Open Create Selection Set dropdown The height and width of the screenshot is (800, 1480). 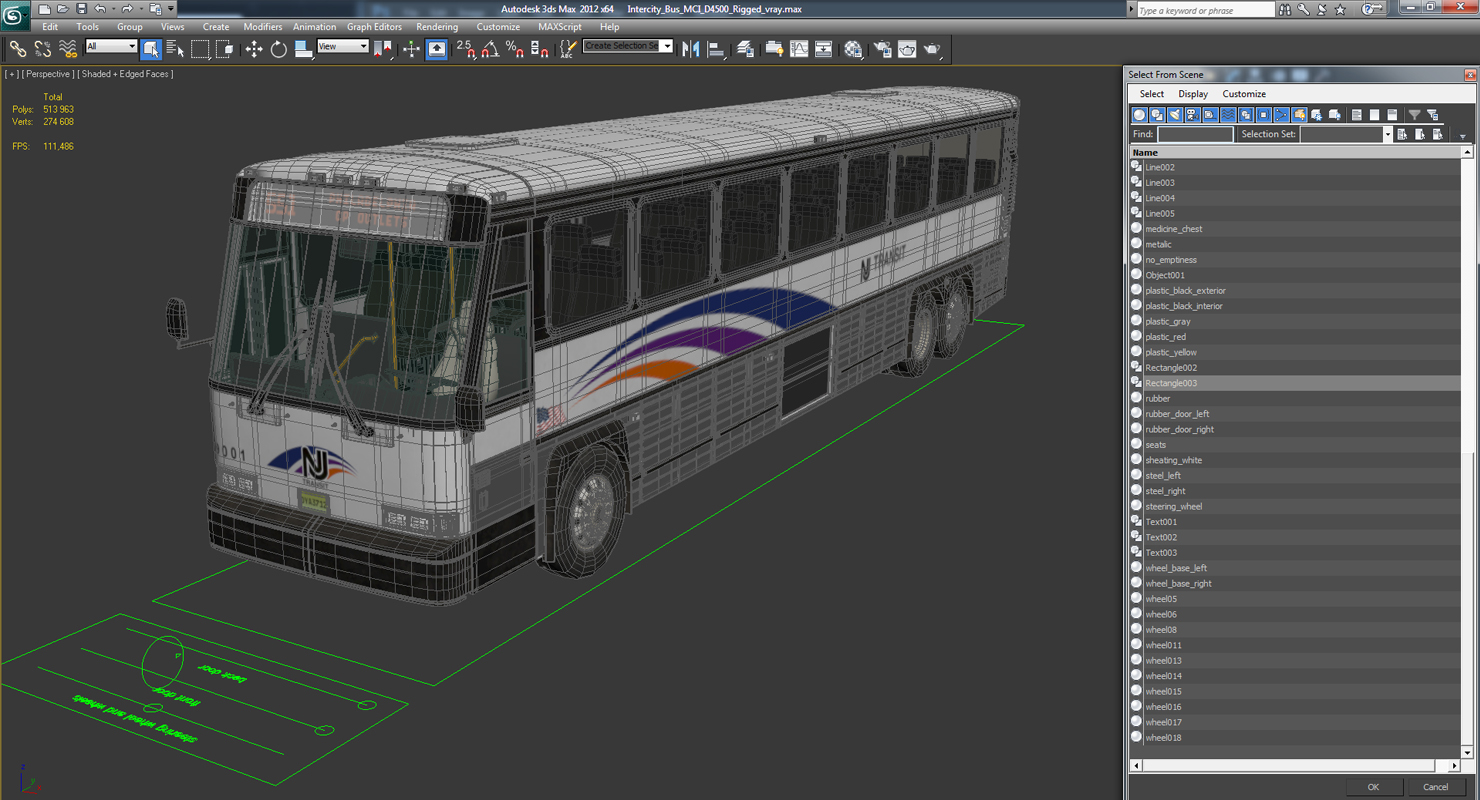tap(667, 46)
